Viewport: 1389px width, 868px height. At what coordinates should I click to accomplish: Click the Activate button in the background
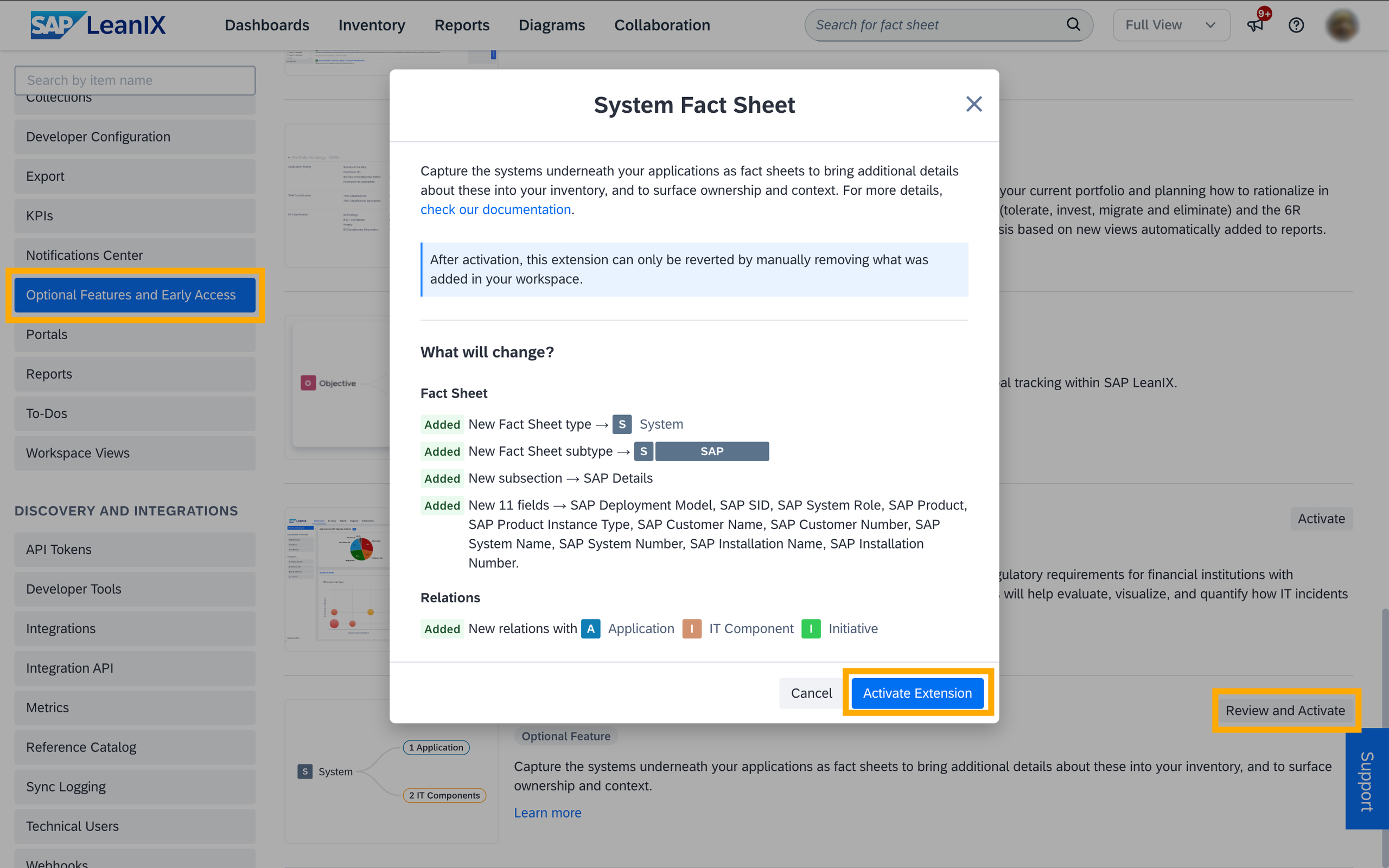coord(1321,519)
